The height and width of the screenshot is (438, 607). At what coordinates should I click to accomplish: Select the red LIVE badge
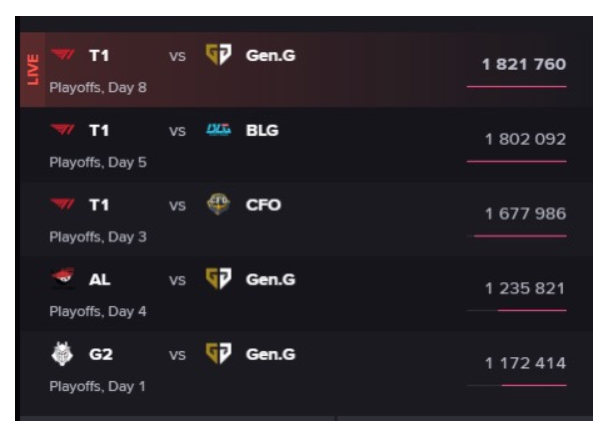click(33, 70)
